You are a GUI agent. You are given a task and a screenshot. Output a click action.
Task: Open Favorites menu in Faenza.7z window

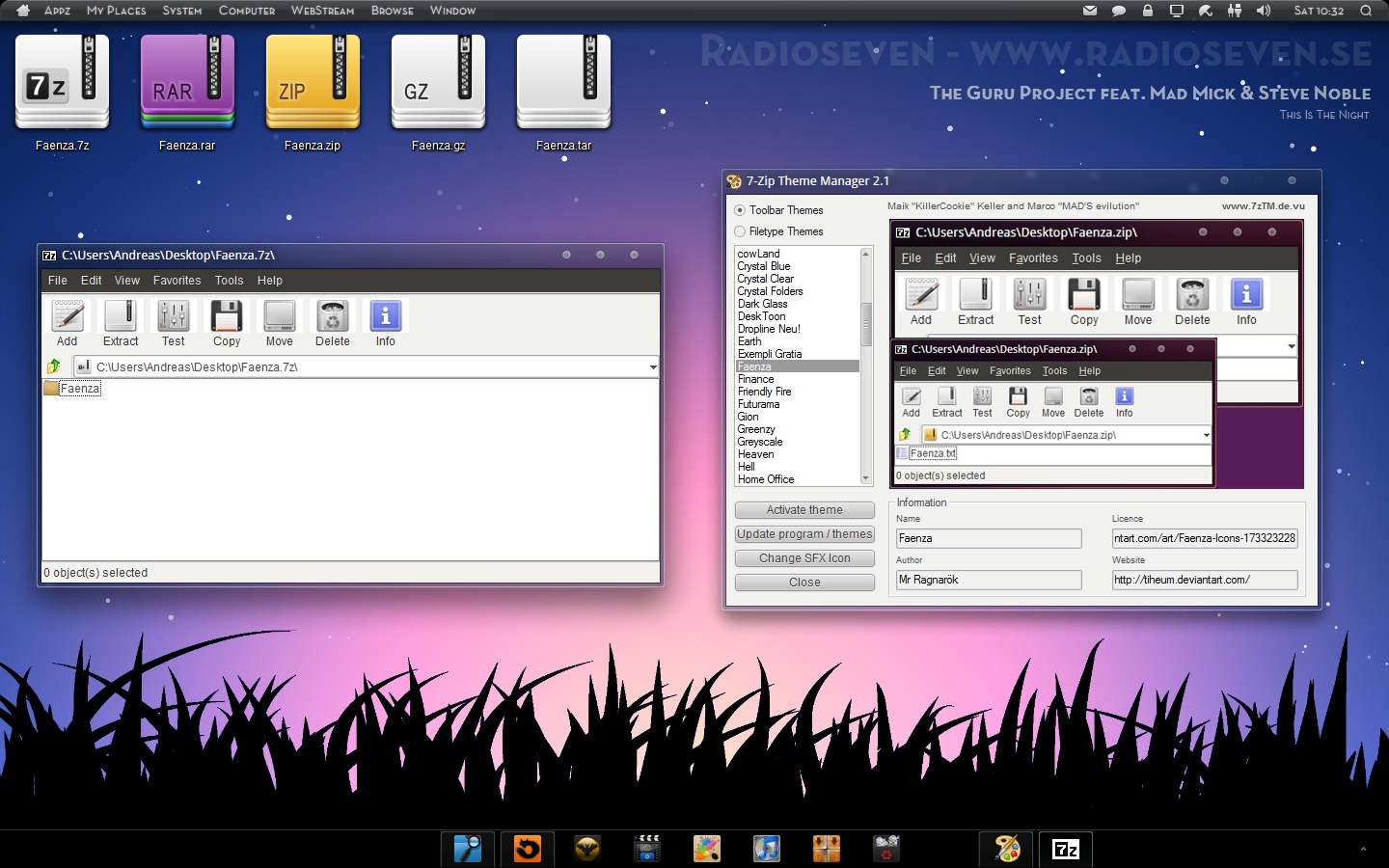coord(177,281)
